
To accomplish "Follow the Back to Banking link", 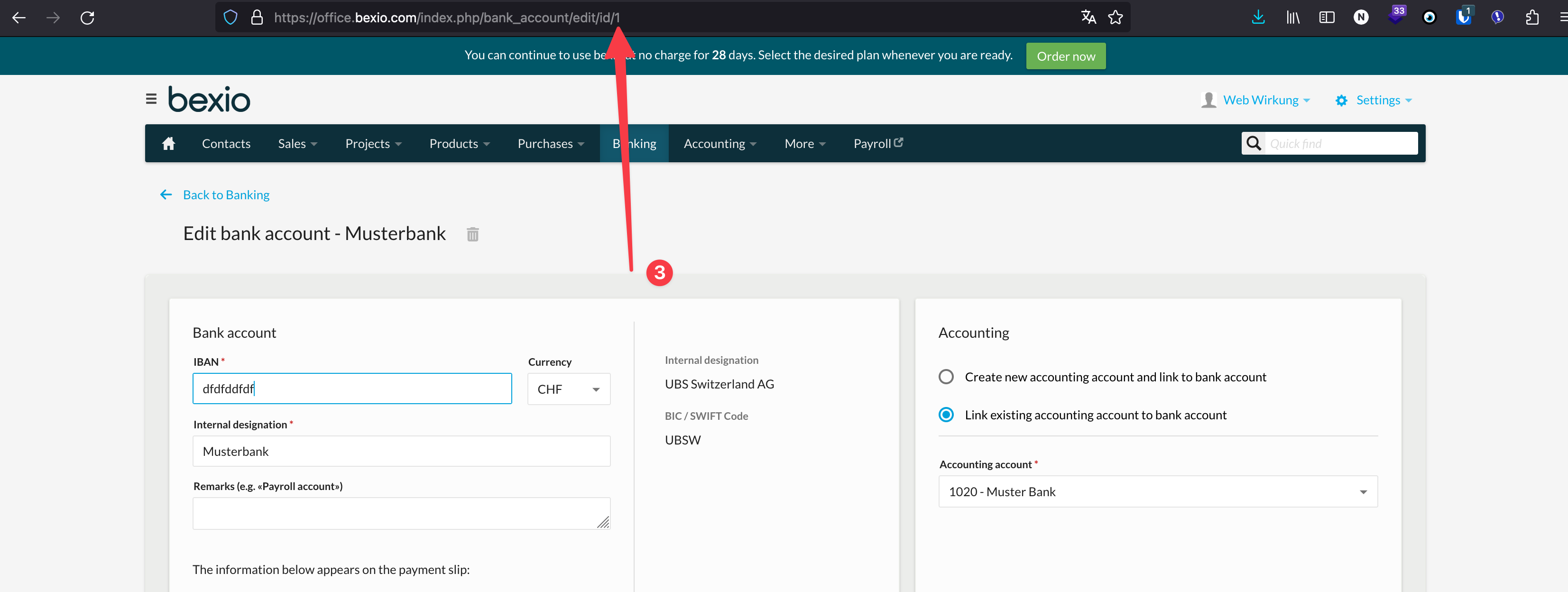I will tap(225, 194).
